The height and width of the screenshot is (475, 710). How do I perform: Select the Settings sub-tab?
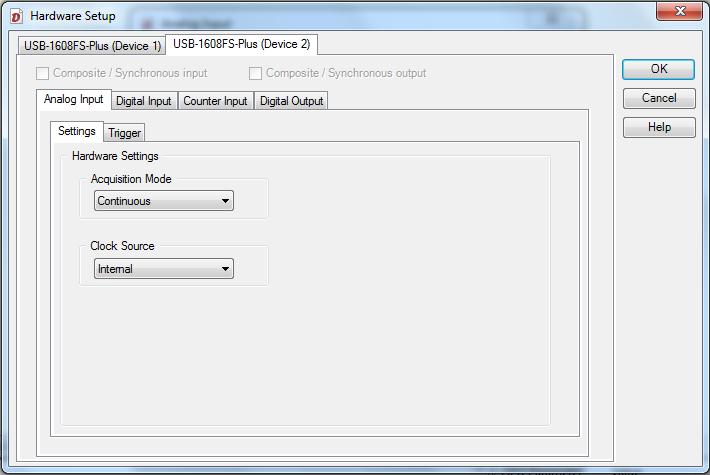pos(77,131)
